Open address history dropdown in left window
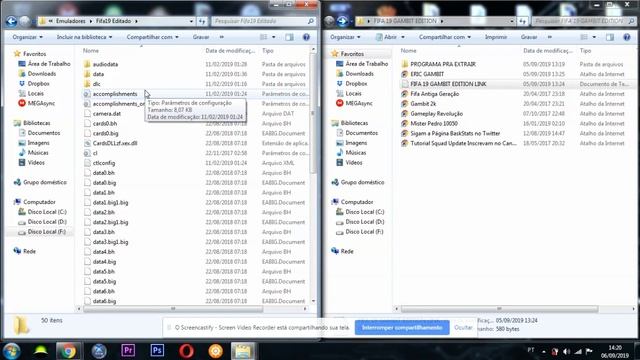 coord(191,21)
